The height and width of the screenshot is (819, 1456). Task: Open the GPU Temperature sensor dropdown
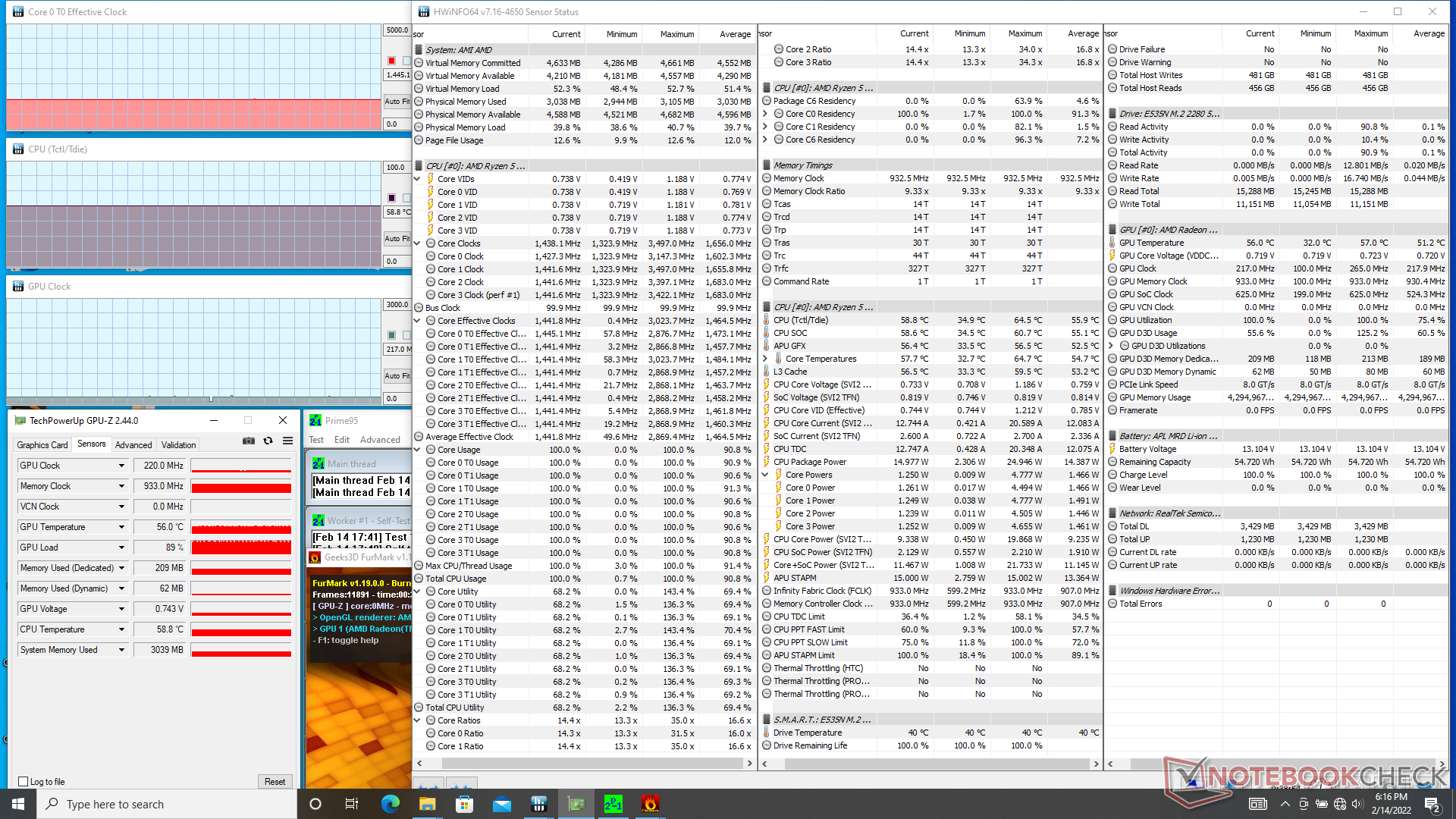(121, 527)
